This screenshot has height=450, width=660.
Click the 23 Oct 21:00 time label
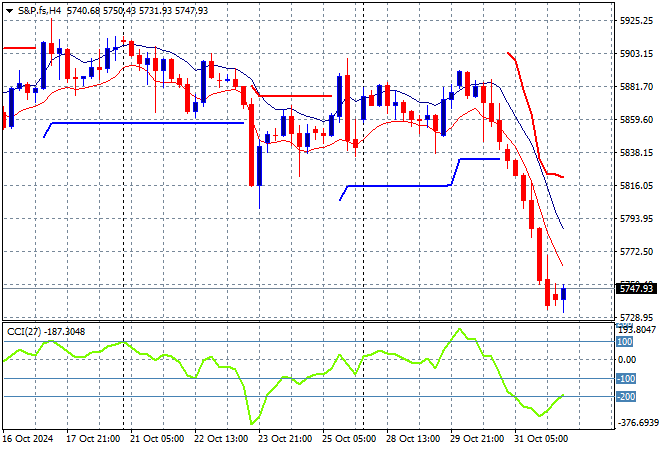(x=285, y=439)
